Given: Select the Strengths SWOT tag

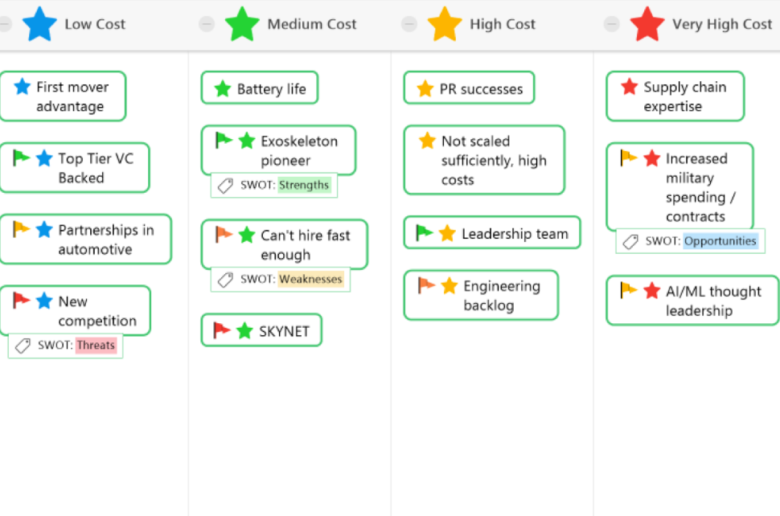Looking at the screenshot, I should click(304, 185).
